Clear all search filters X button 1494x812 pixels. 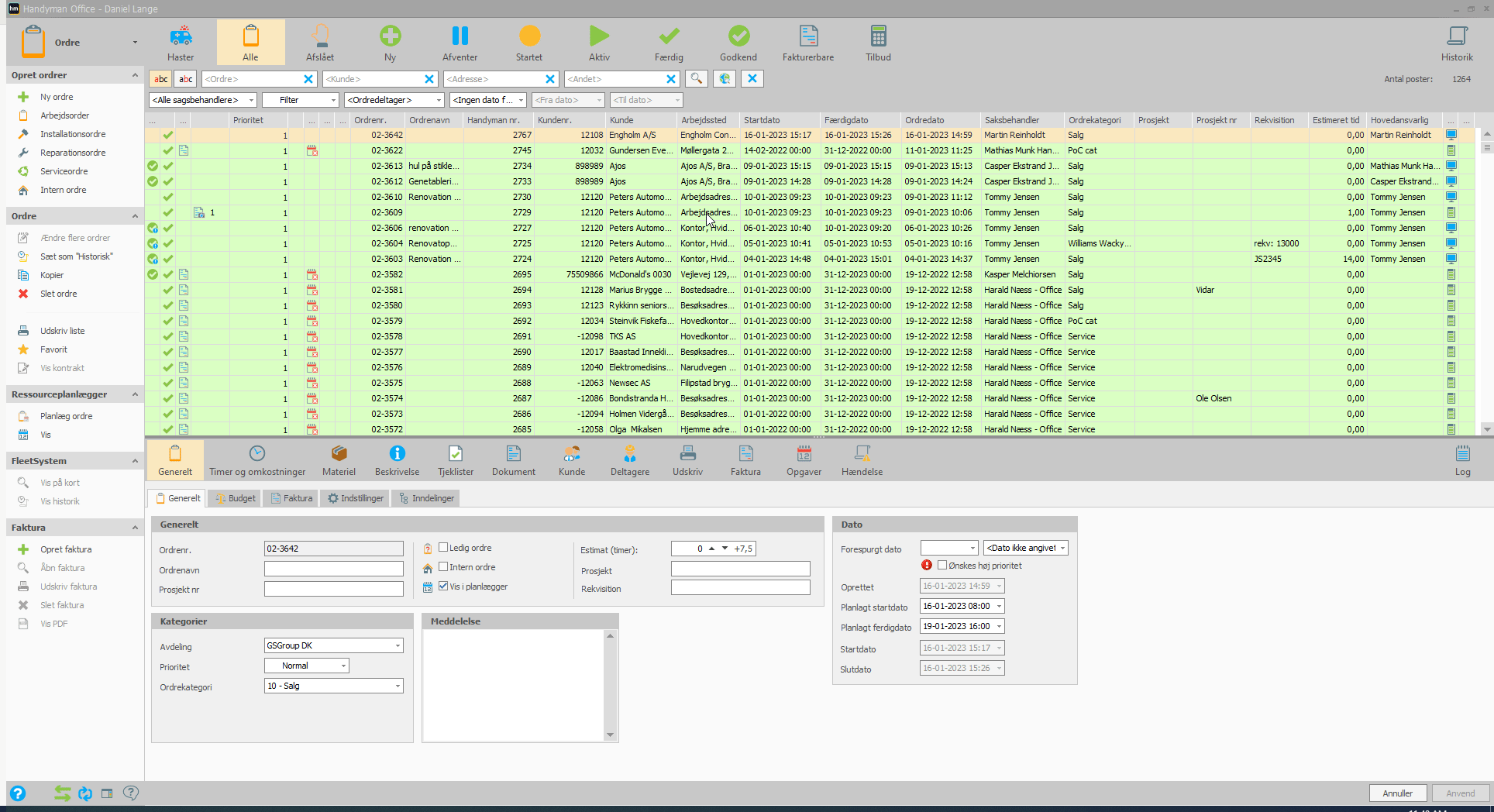(752, 78)
